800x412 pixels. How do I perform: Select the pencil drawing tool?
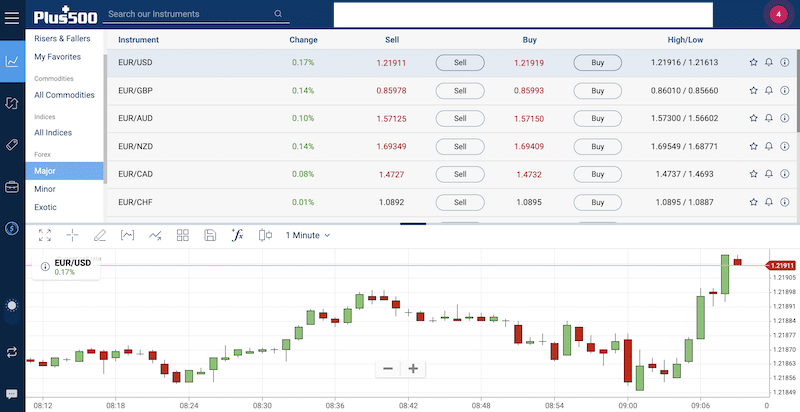pos(100,235)
